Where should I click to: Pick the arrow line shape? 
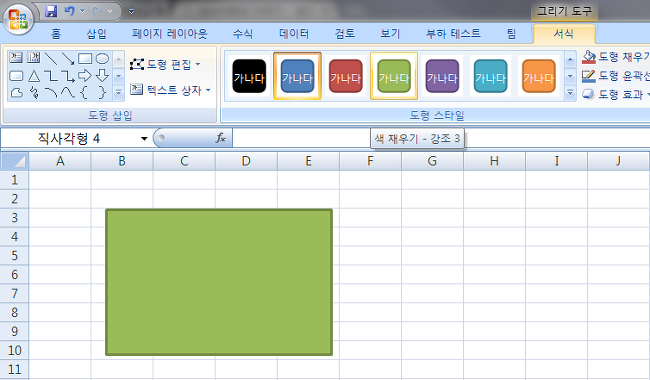click(68, 58)
